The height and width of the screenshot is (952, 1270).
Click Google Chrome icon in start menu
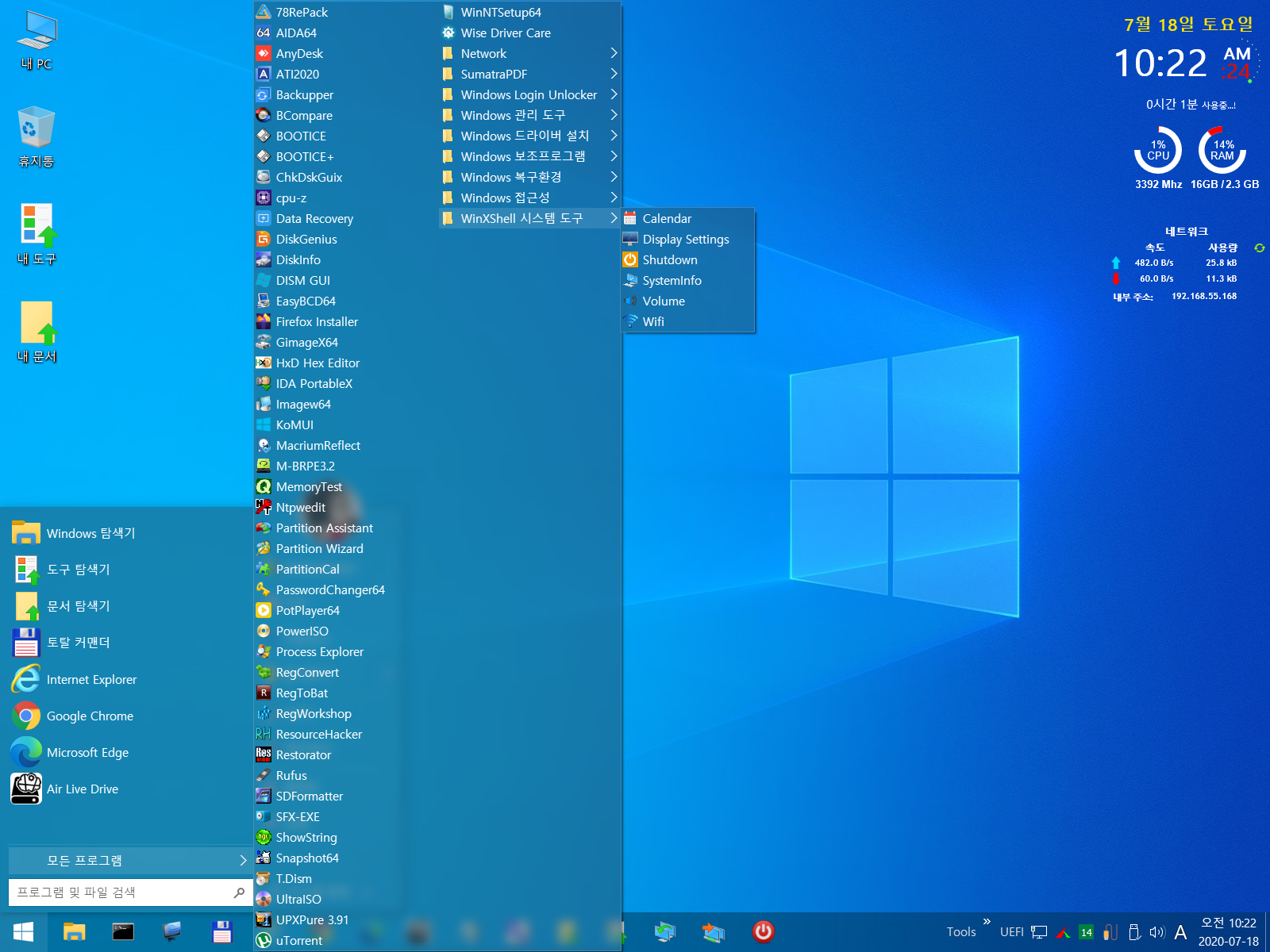[x=26, y=716]
